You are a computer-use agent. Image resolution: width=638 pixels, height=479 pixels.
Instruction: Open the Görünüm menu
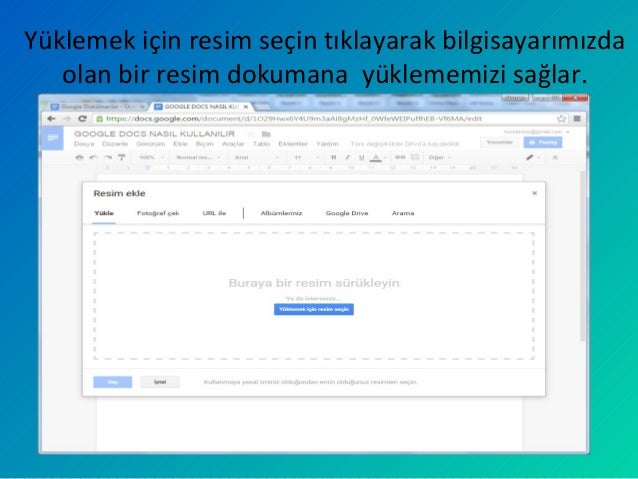point(151,144)
